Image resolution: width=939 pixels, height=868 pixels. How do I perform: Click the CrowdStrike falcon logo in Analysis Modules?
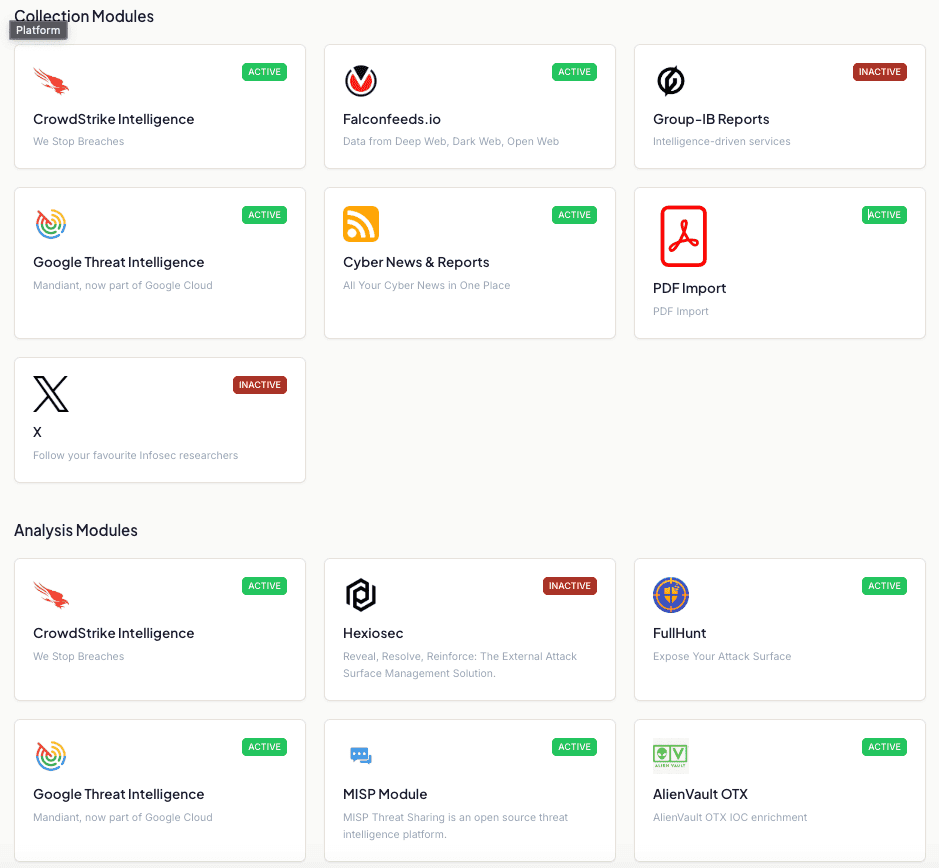pyautogui.click(x=51, y=595)
